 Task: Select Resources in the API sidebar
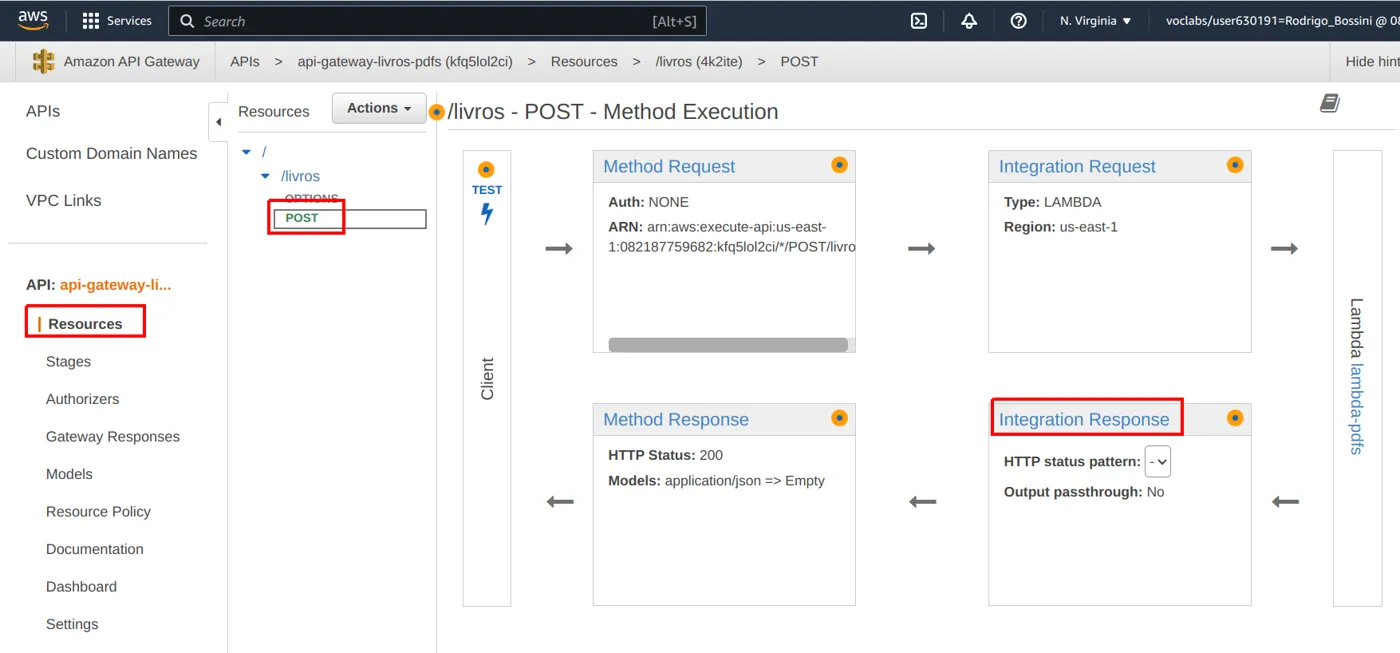(85, 324)
